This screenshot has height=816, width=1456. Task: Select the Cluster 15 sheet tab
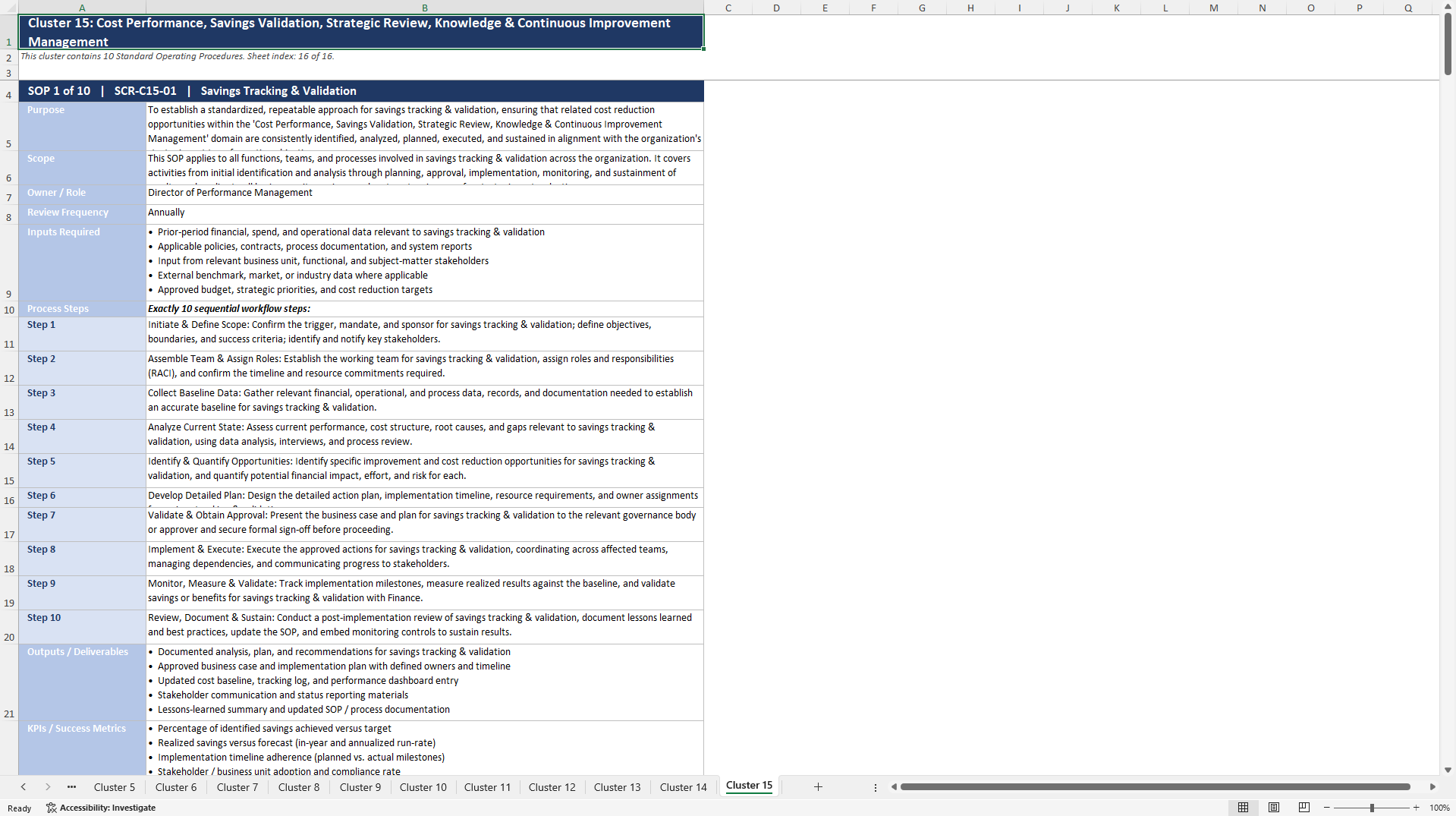(750, 786)
